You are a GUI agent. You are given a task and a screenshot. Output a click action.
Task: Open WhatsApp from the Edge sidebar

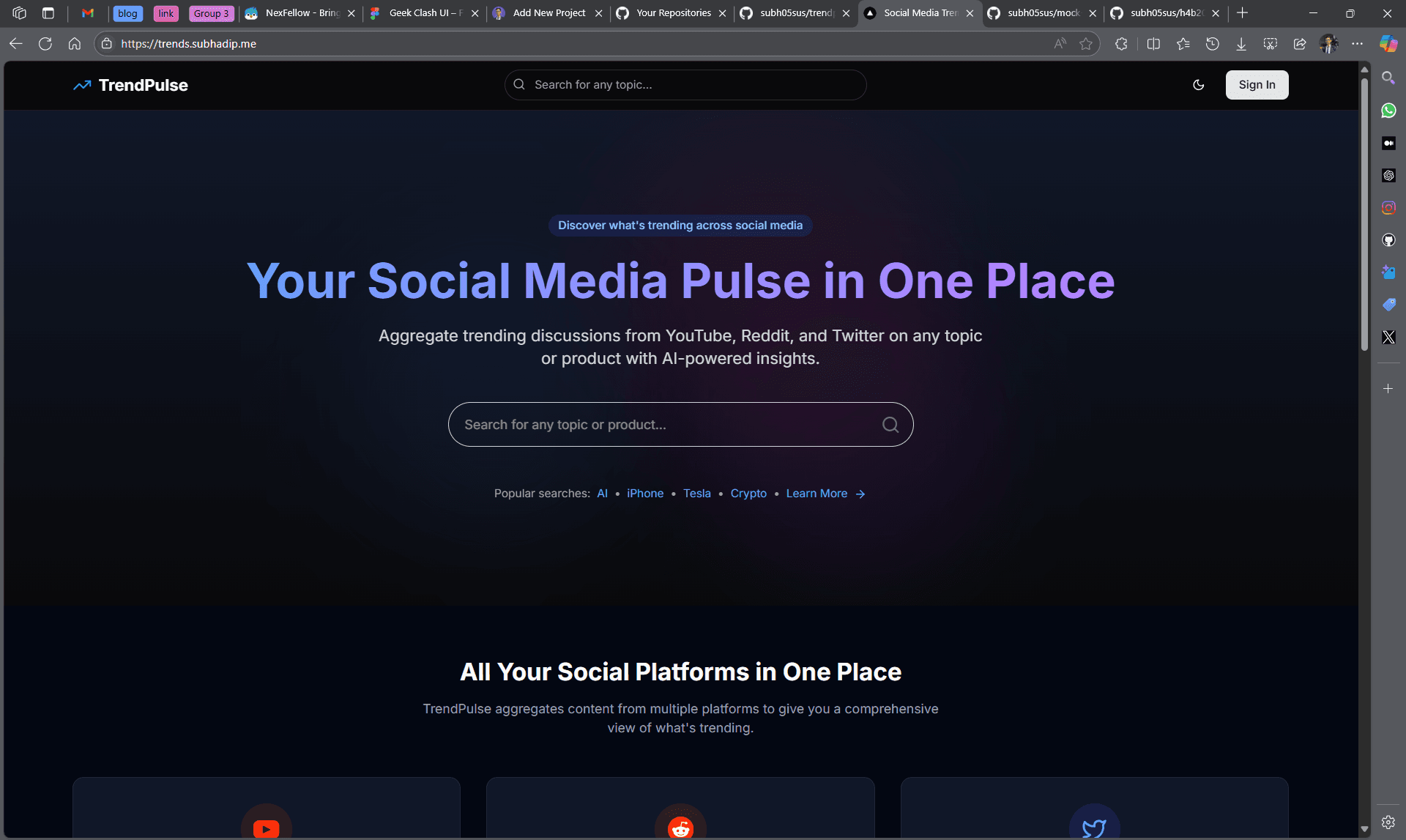tap(1388, 111)
